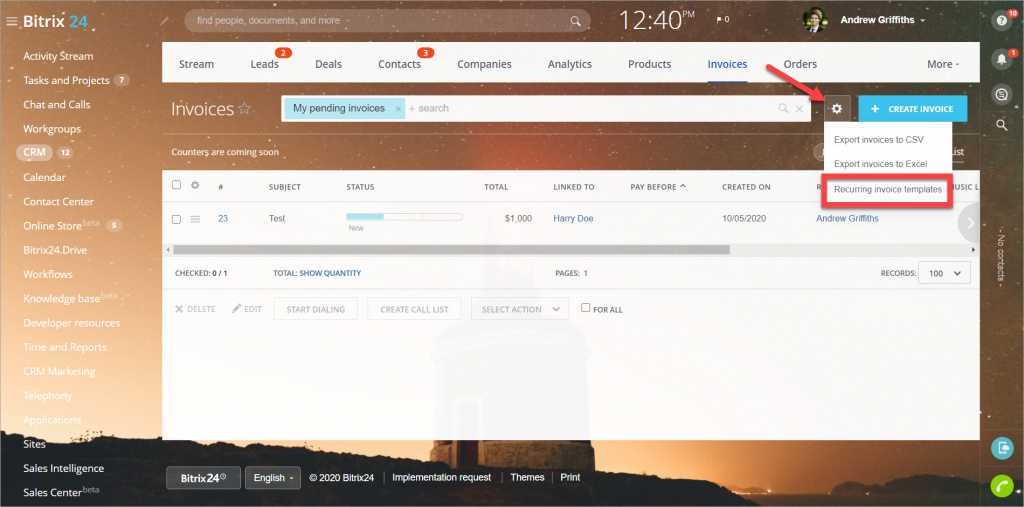
Task: Tick the select-all checkbox in table header
Action: (x=176, y=185)
